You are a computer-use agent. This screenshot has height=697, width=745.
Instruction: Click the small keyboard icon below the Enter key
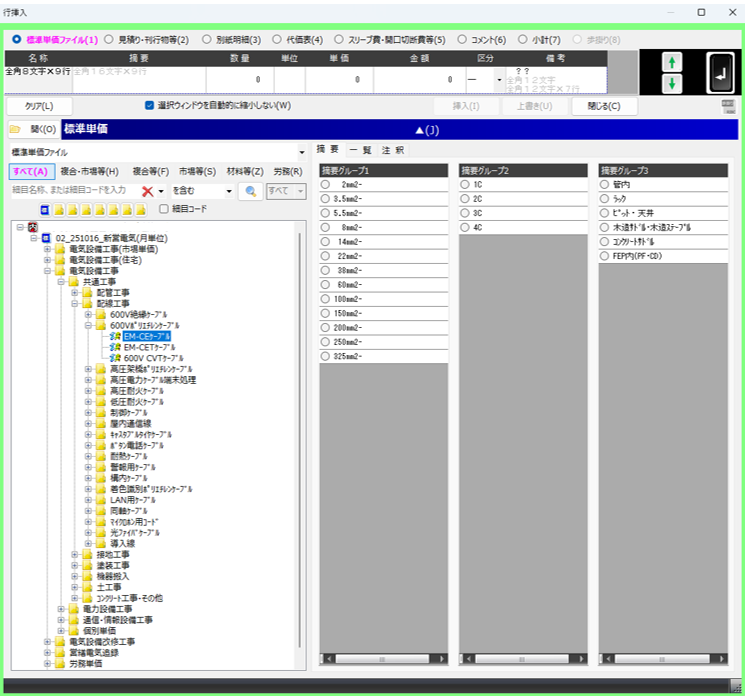coord(728,106)
